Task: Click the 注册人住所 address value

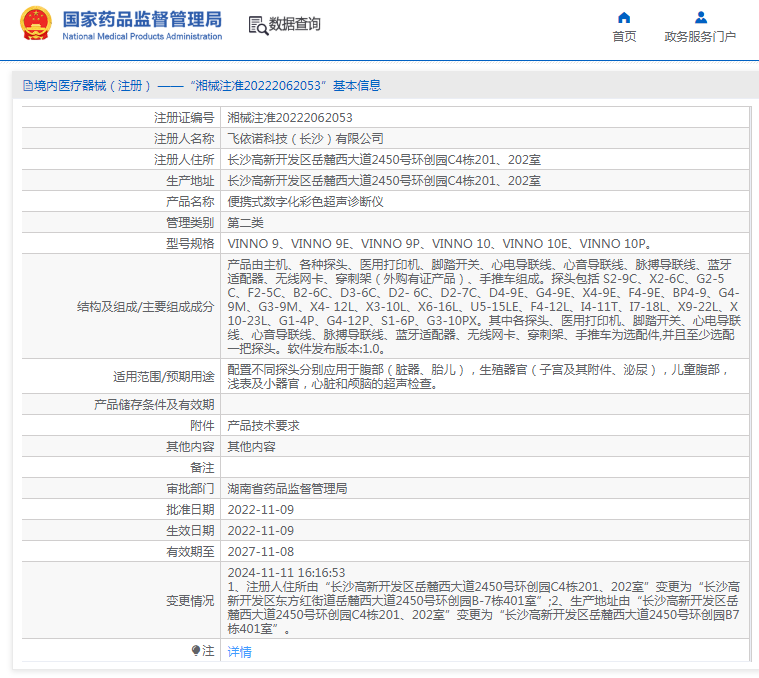Action: click(384, 160)
